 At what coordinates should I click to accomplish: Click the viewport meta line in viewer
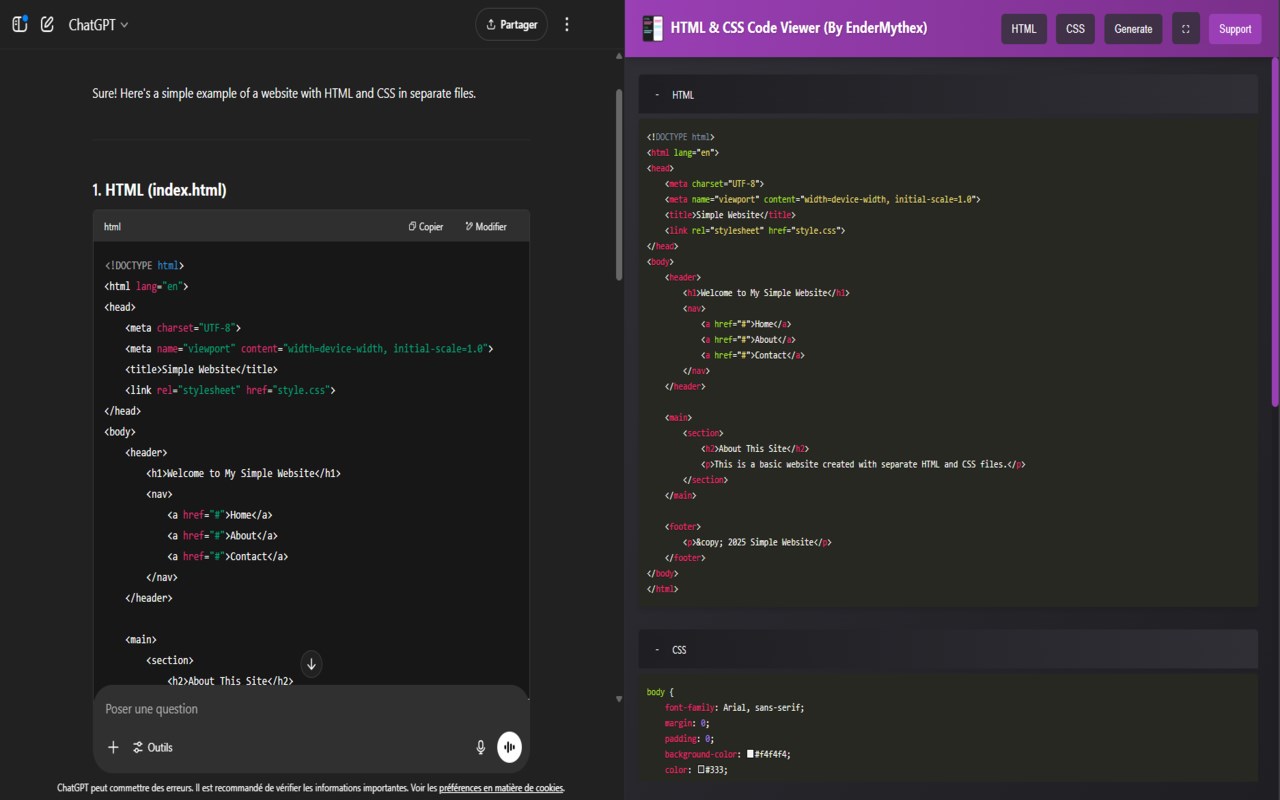tap(823, 199)
